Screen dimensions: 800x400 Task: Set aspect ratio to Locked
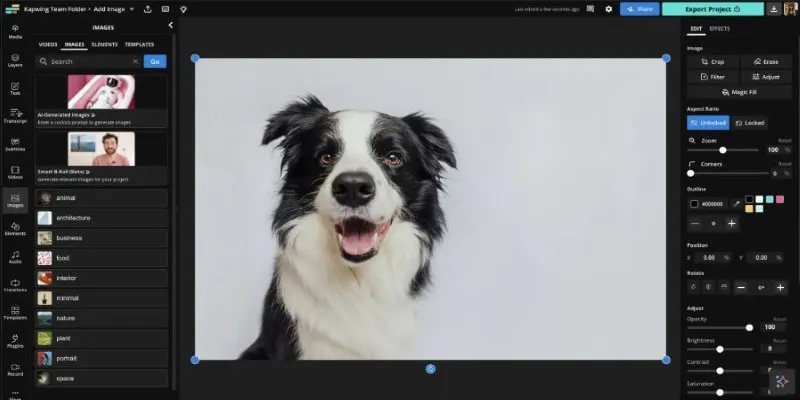(749, 123)
